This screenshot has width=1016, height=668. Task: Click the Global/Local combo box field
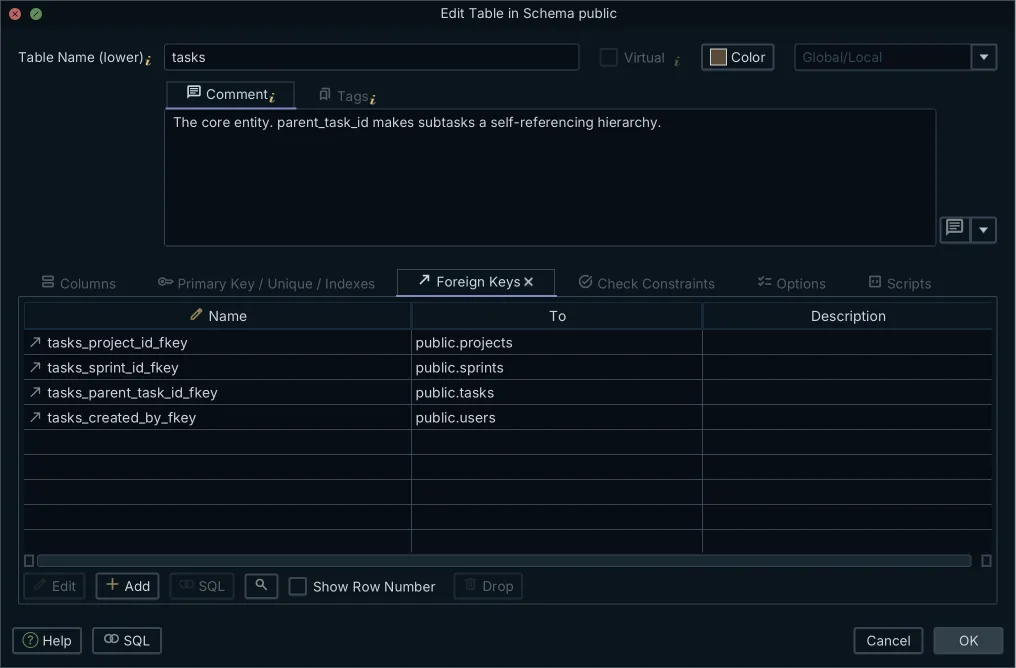[883, 57]
